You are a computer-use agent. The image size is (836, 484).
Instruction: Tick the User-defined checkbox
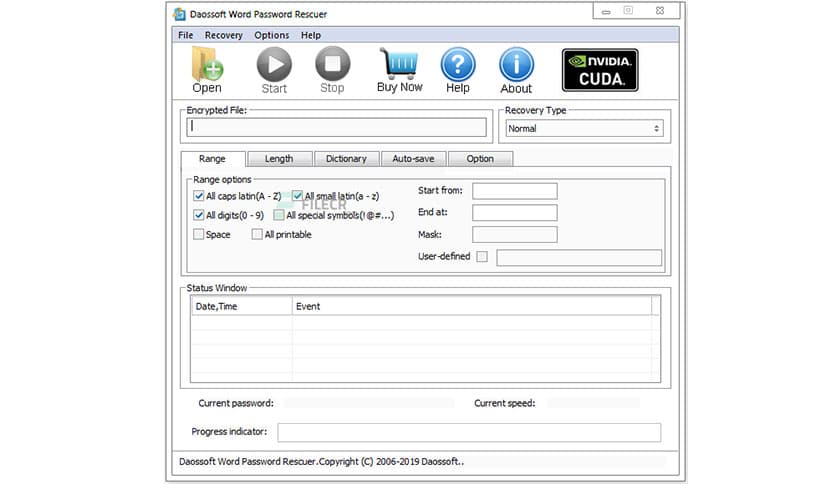482,257
